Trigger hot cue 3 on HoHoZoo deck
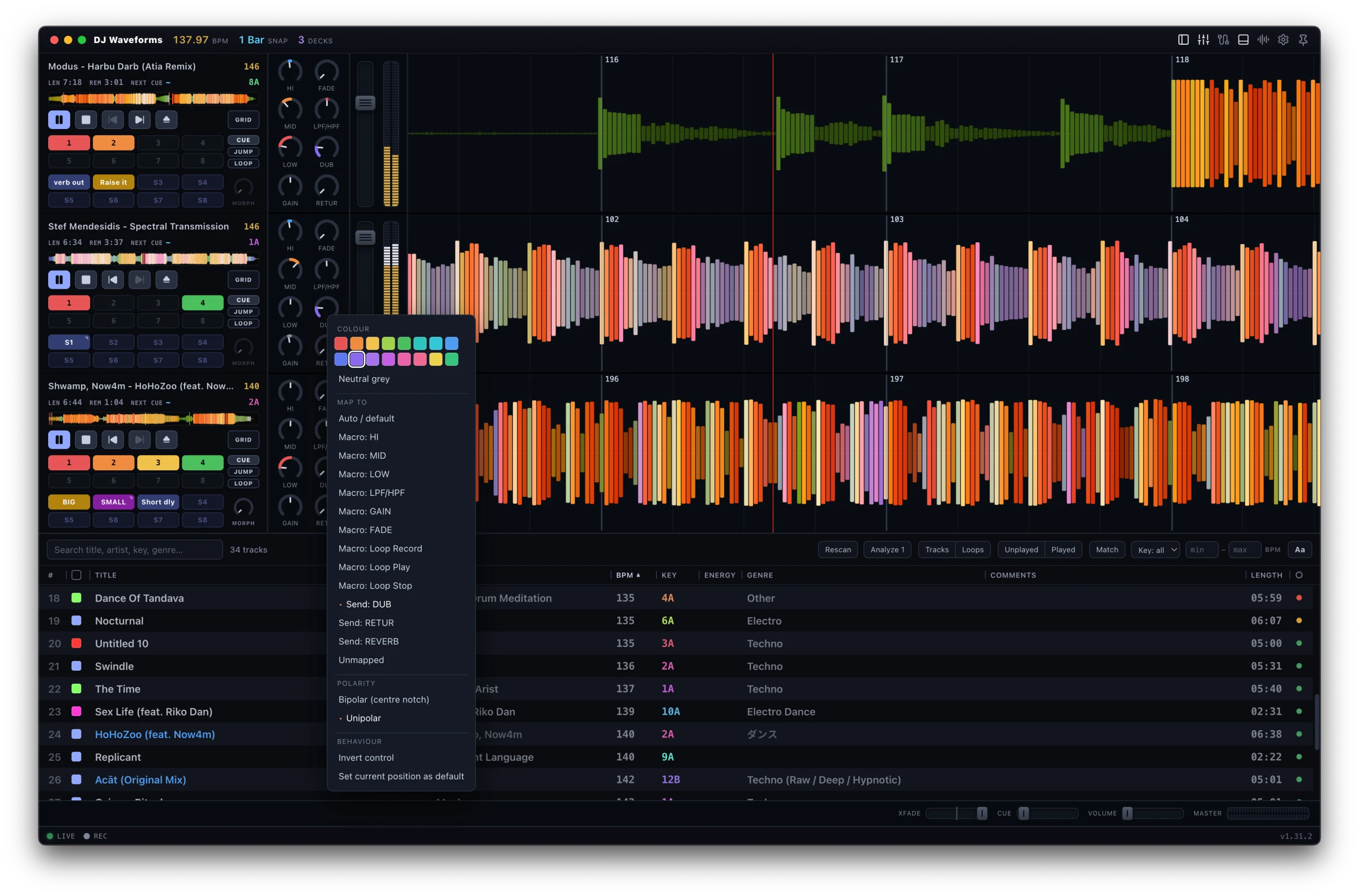 (158, 462)
